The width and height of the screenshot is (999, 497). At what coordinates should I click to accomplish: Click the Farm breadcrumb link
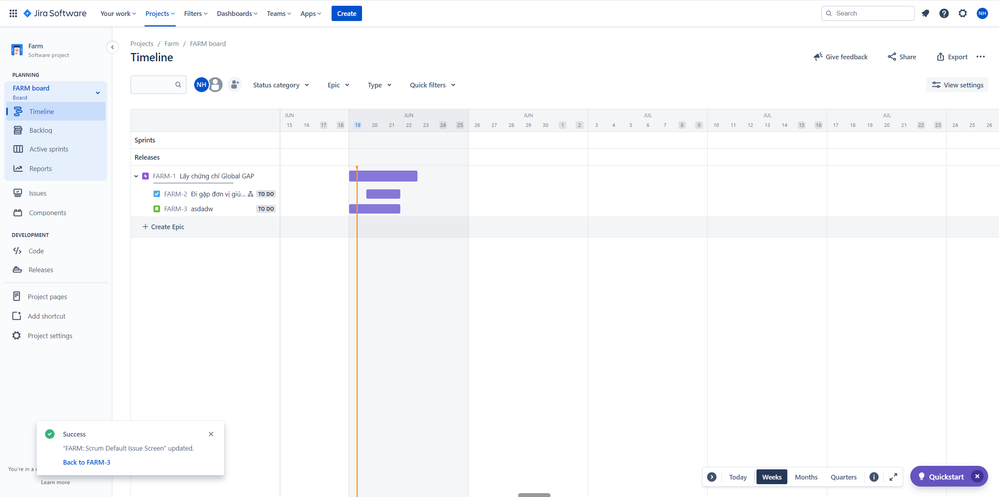tap(171, 44)
